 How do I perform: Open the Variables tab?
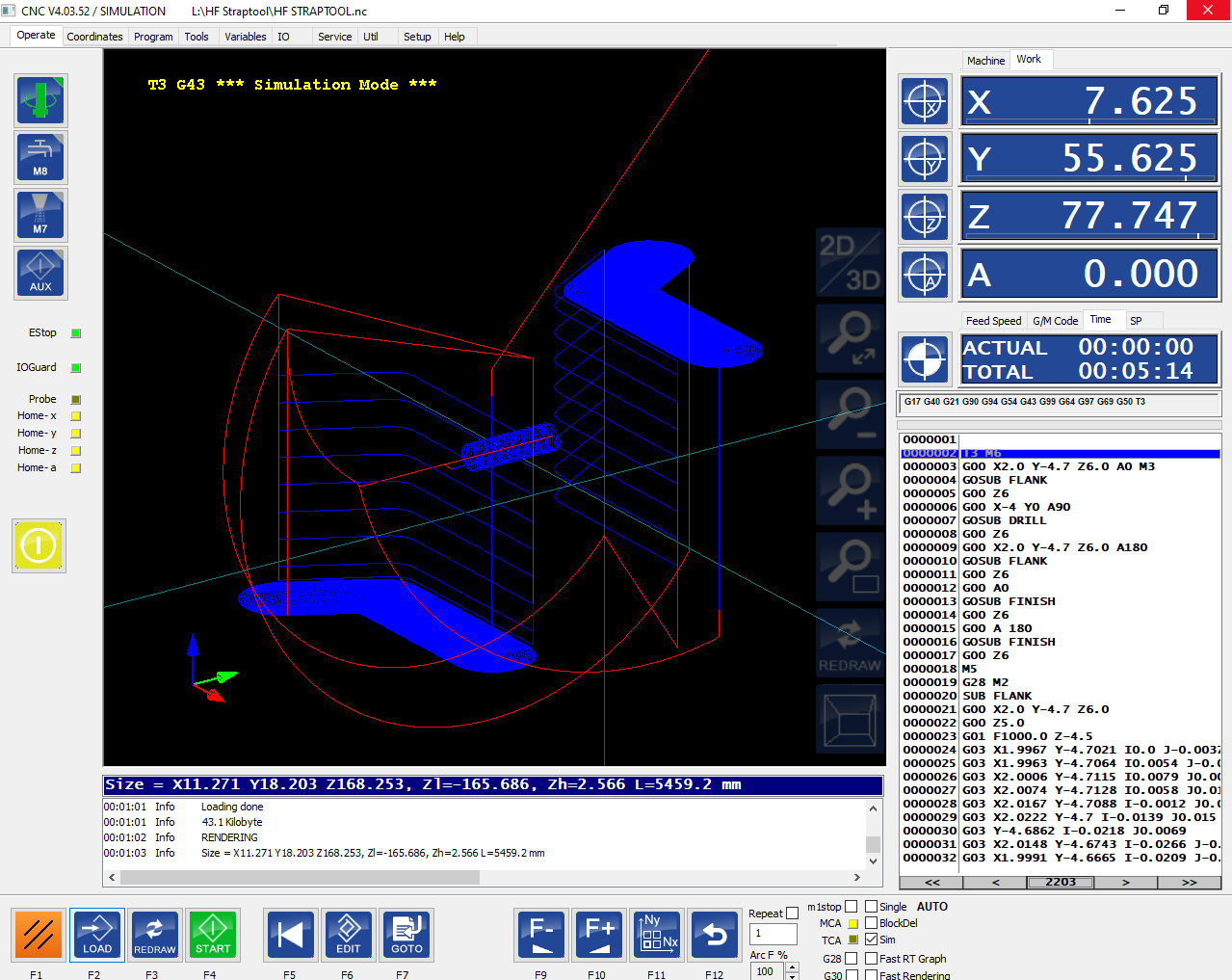[246, 37]
